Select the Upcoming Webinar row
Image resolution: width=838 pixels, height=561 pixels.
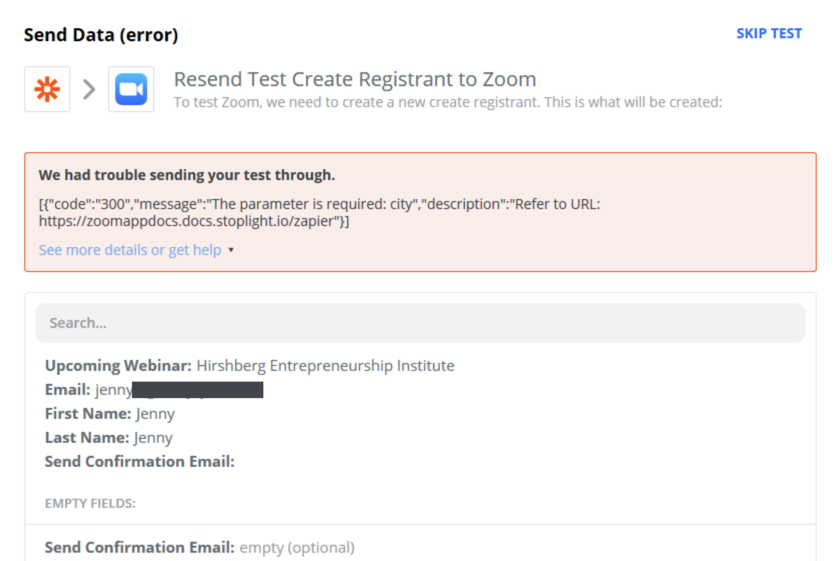pyautogui.click(x=250, y=365)
